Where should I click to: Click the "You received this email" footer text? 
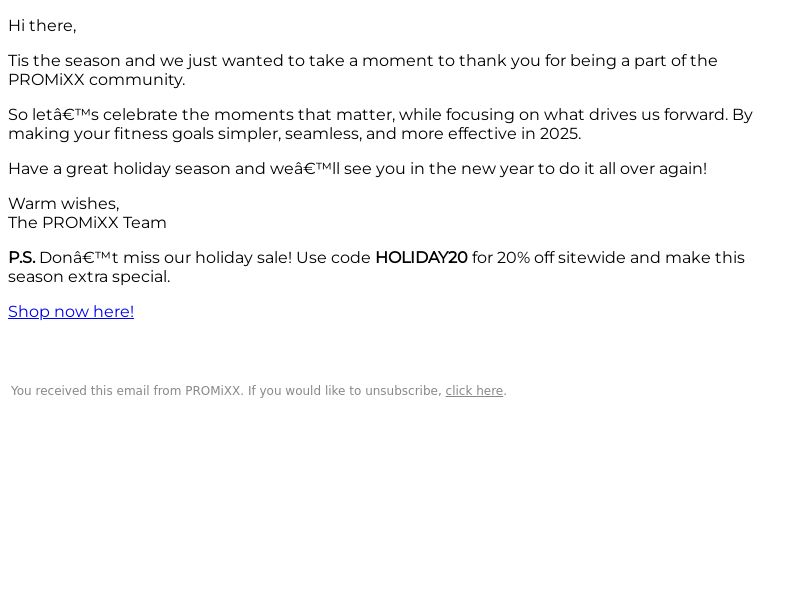81,391
